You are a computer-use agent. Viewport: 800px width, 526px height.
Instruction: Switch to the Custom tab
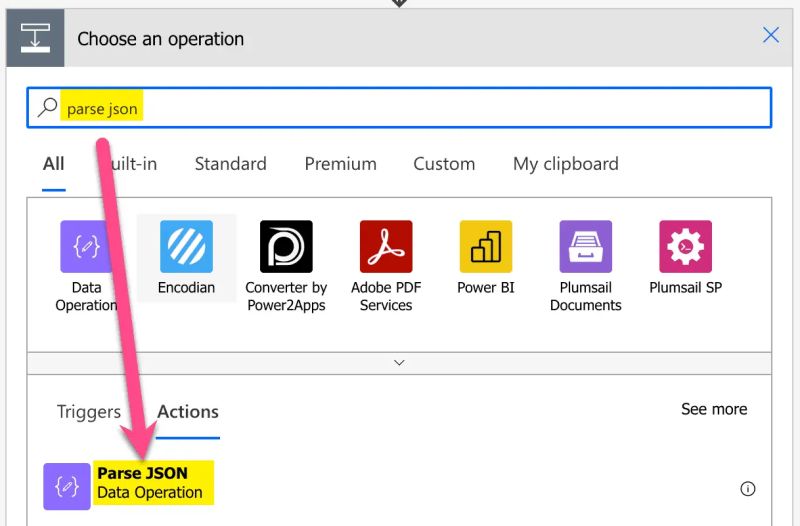click(444, 164)
